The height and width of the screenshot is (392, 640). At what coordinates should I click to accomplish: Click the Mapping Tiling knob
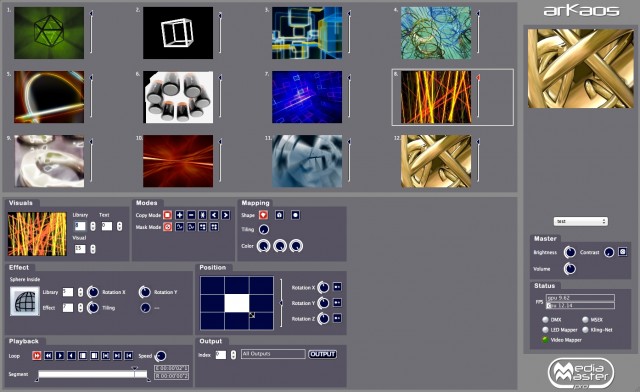(x=264, y=229)
